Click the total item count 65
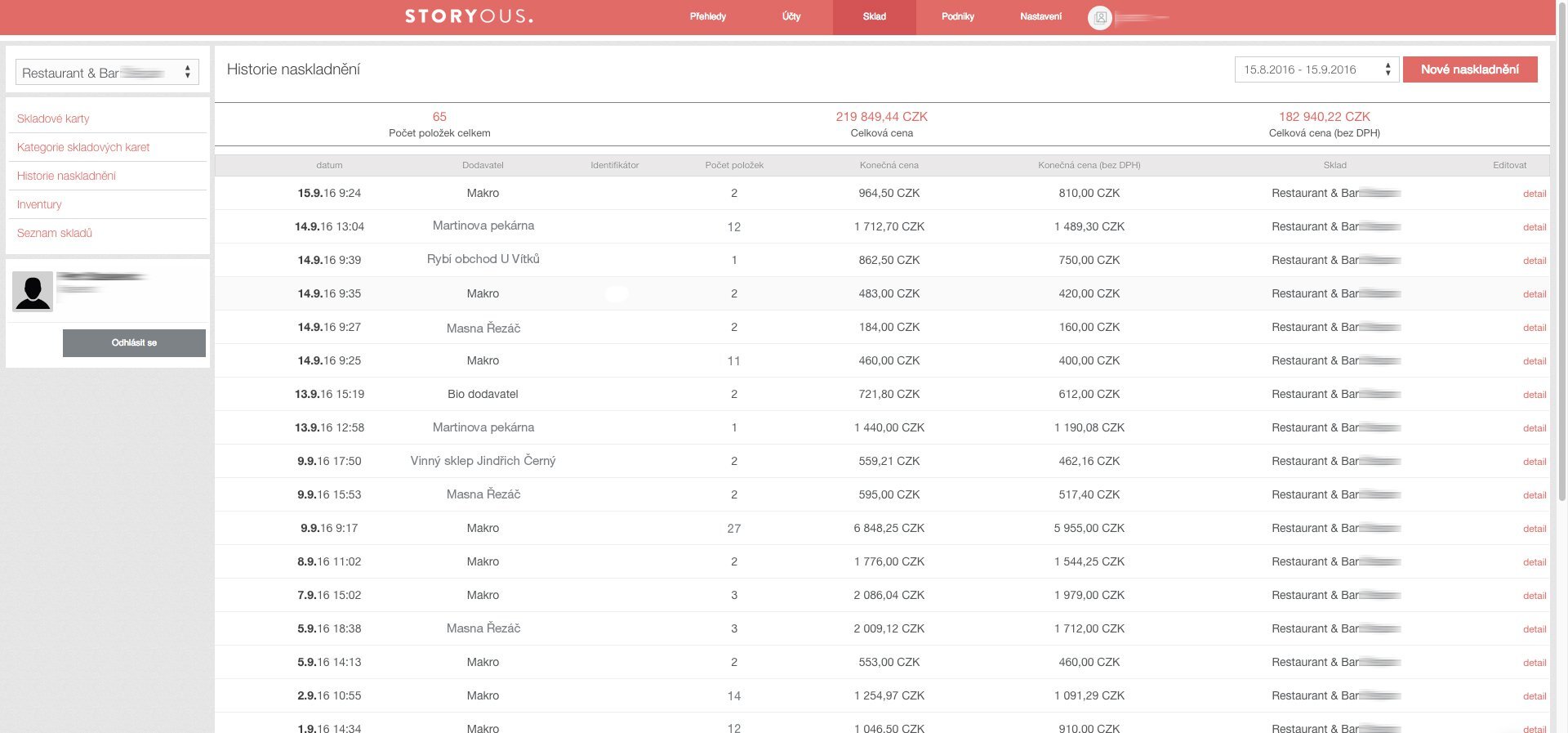1568x733 pixels. [x=439, y=117]
